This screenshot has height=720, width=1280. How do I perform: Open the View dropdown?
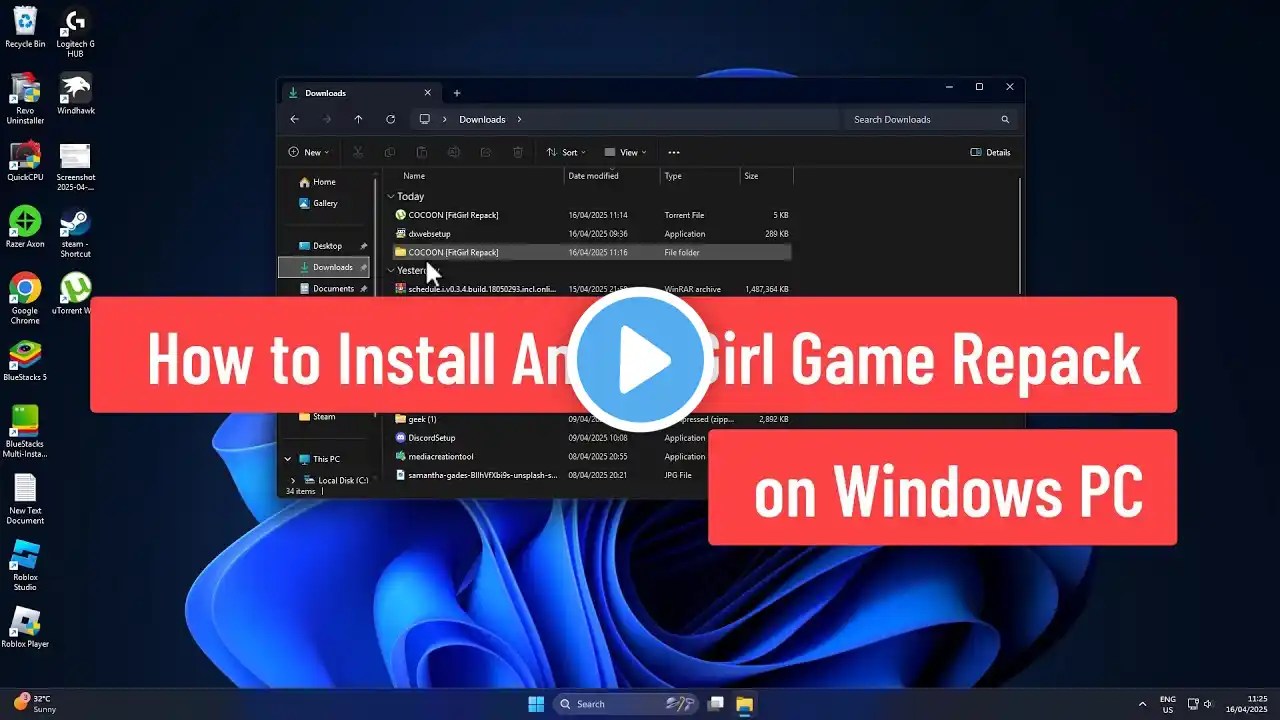626,152
